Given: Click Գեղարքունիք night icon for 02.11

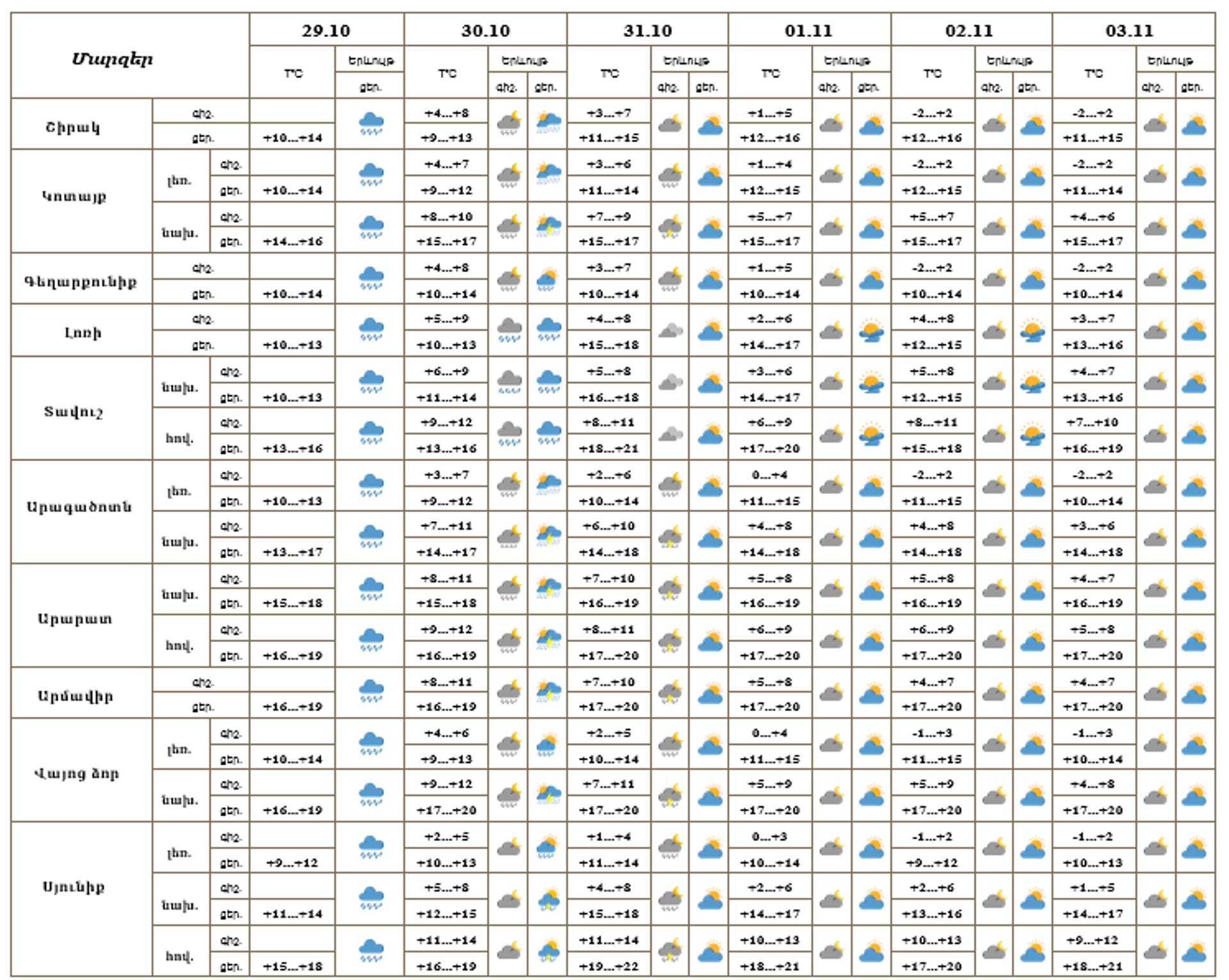Looking at the screenshot, I should 993,279.
